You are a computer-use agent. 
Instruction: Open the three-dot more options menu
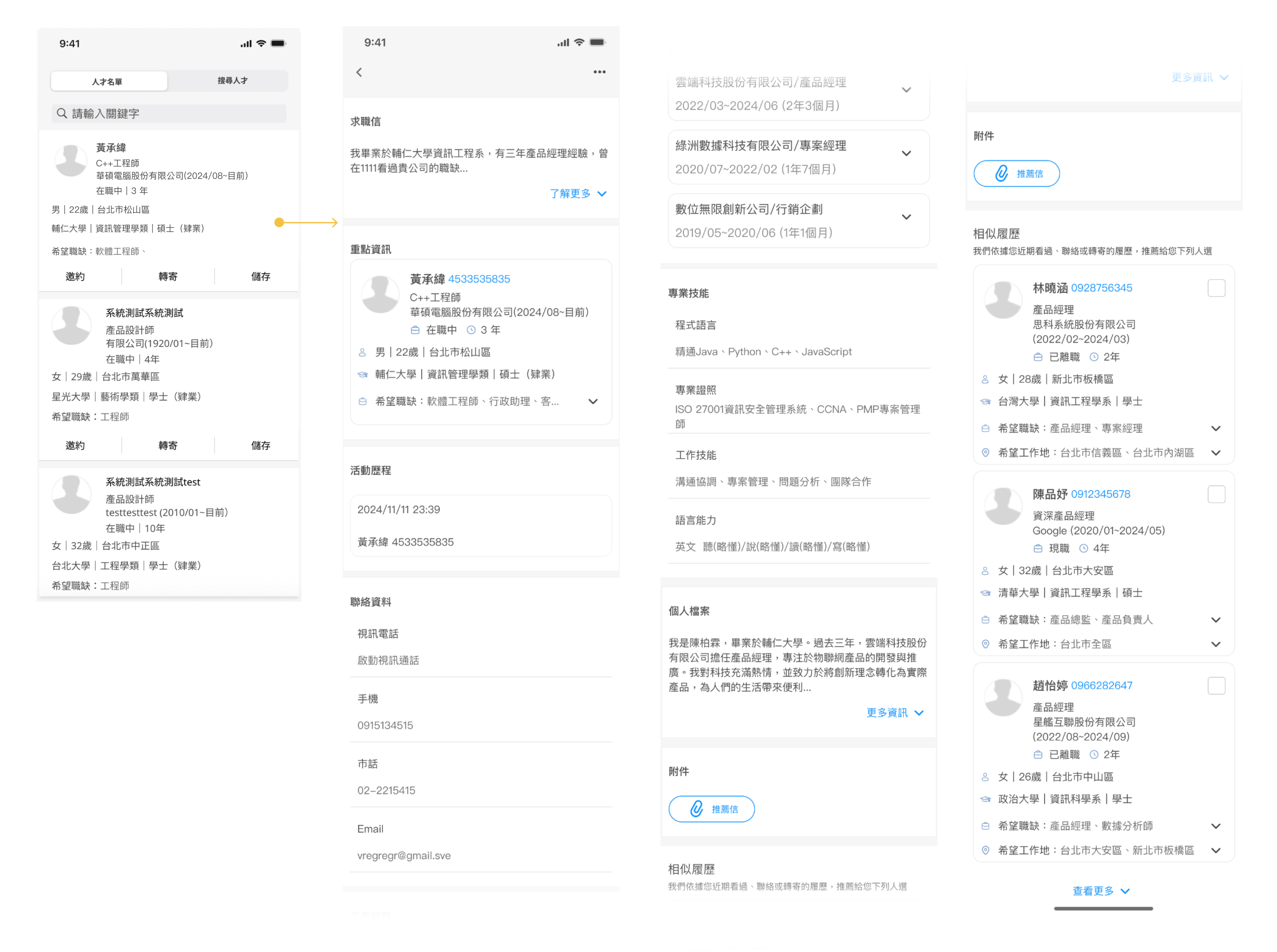(x=599, y=72)
